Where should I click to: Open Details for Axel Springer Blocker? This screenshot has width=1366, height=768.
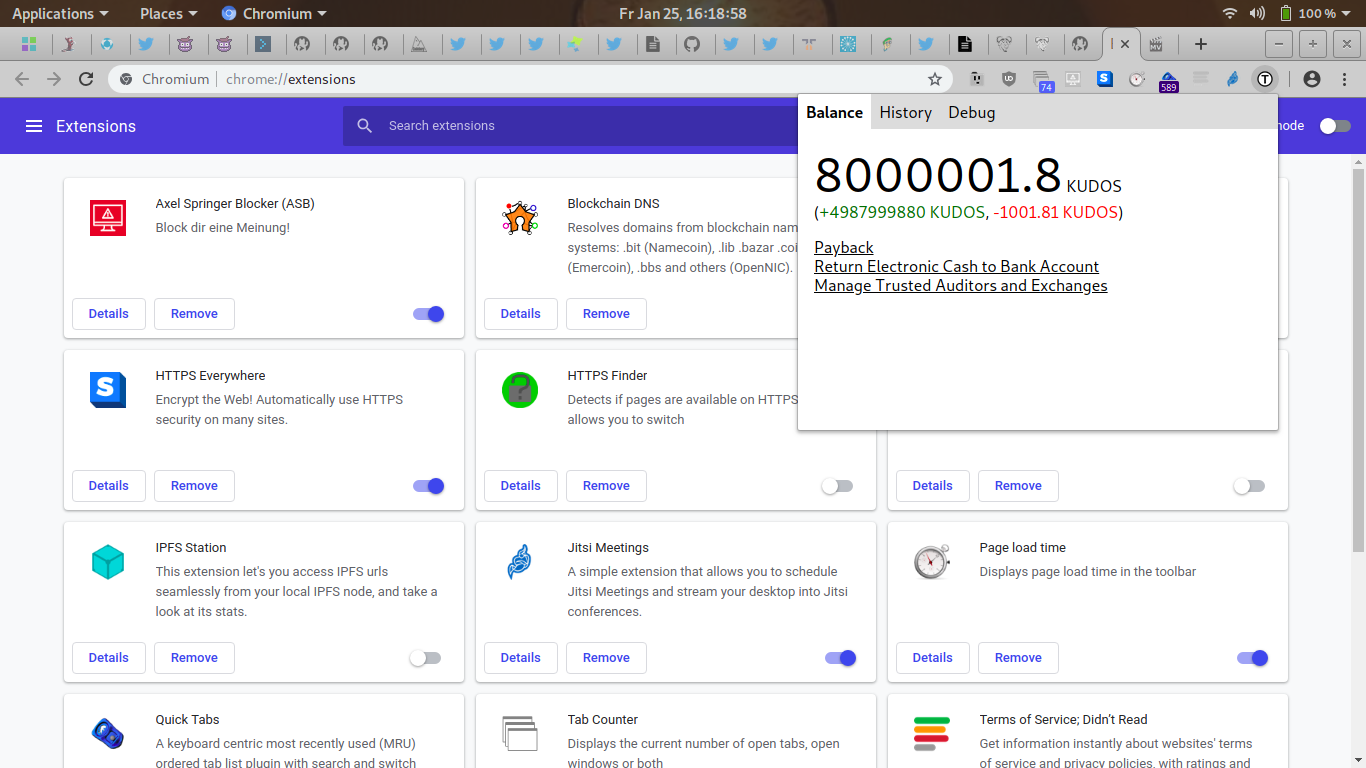click(109, 314)
